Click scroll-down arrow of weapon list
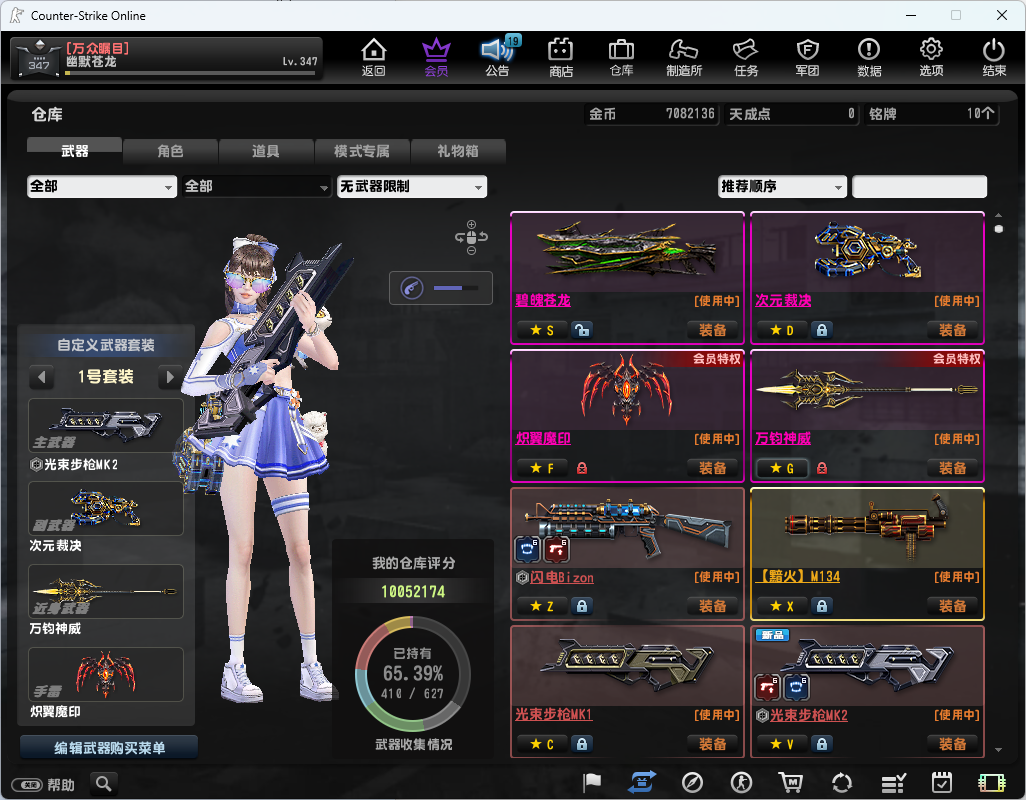Screen dimensions: 1026x800 999,750
